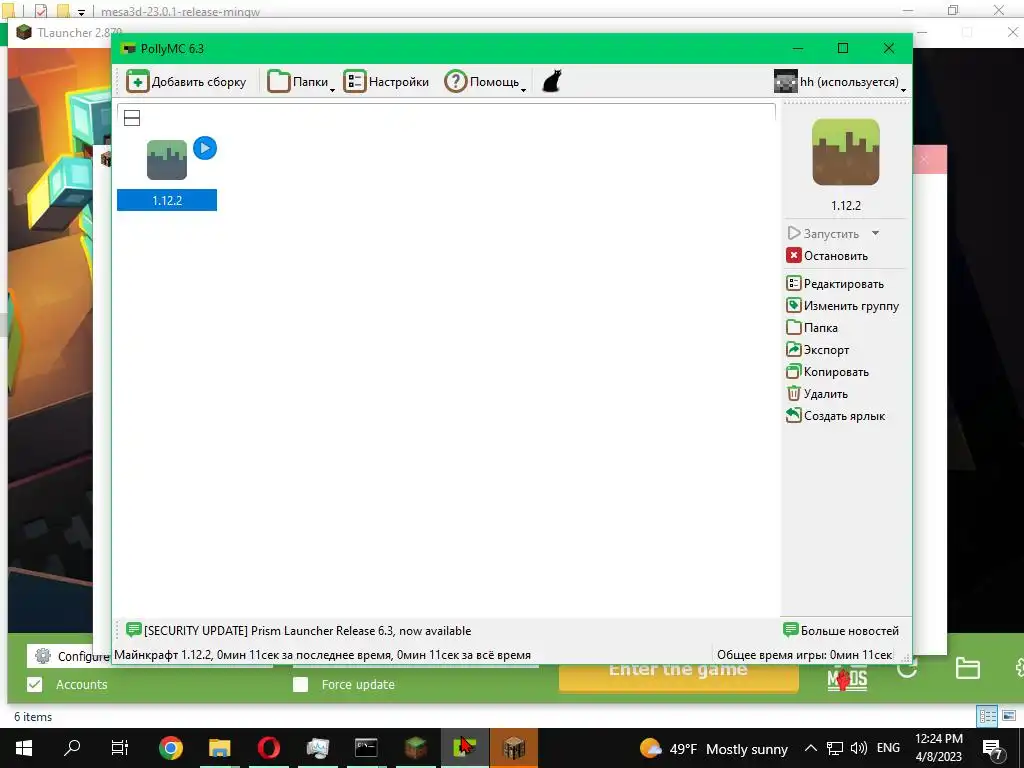The width and height of the screenshot is (1024, 768).
Task: Click Редактировать to edit instance
Action: [835, 284]
